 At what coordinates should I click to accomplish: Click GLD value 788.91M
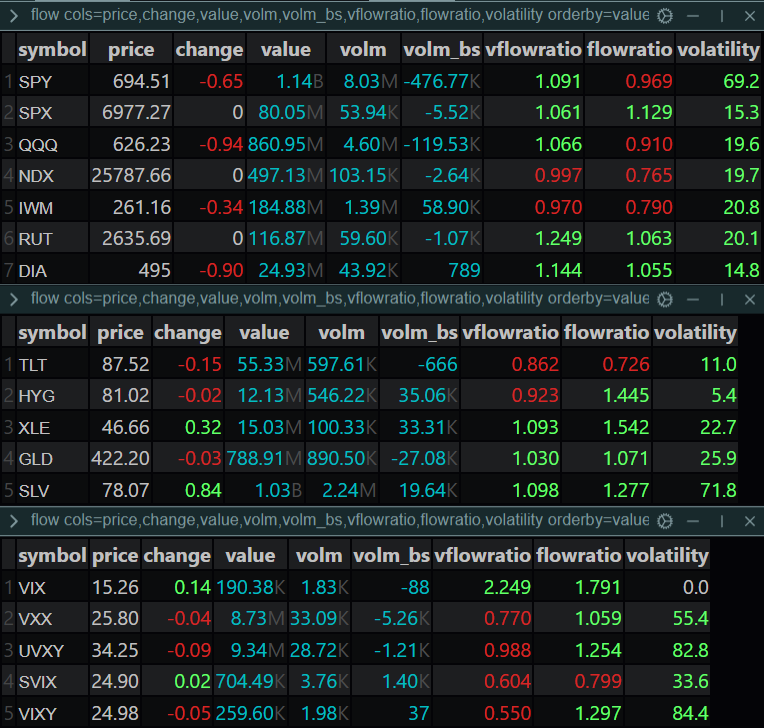pyautogui.click(x=264, y=459)
